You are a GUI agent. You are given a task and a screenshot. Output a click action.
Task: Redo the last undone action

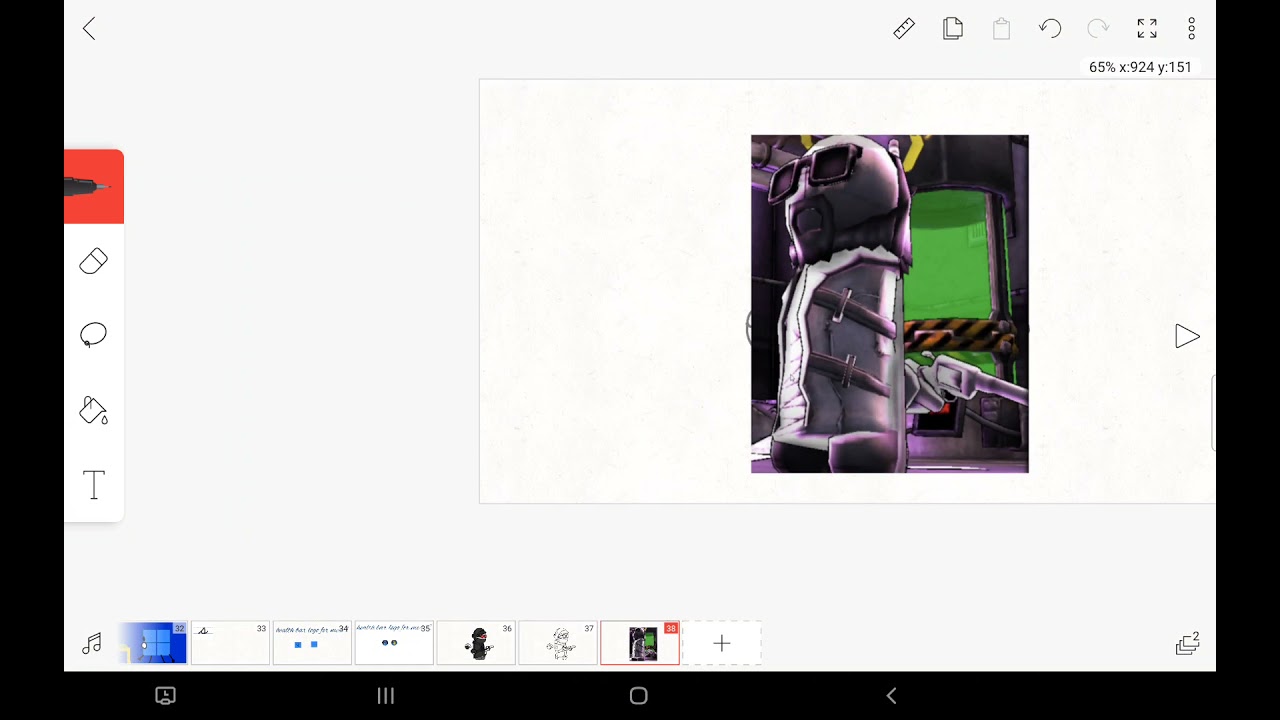(1098, 29)
